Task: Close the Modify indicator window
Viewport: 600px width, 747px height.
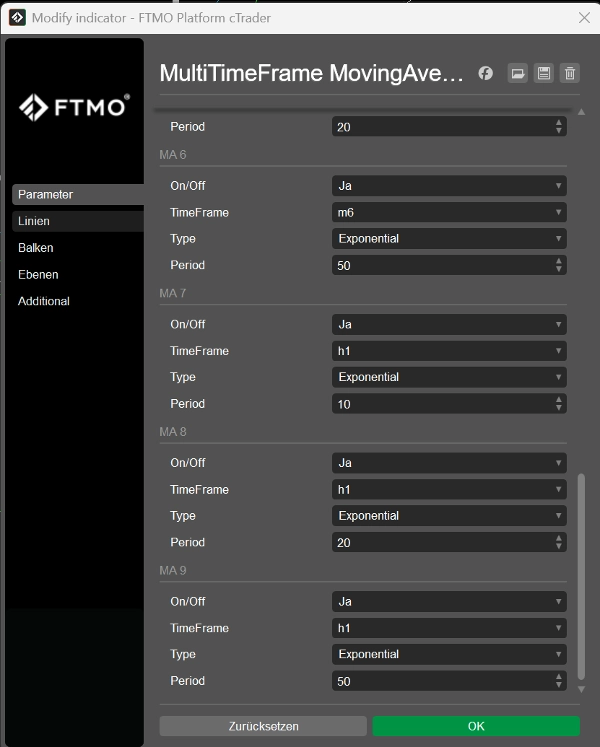Action: [x=584, y=18]
